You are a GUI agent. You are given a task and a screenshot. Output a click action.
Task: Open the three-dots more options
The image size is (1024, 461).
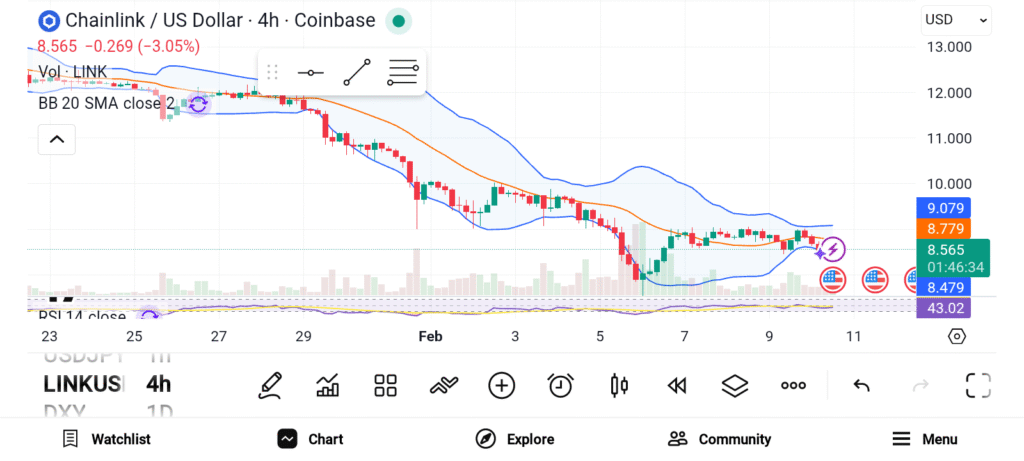(794, 385)
